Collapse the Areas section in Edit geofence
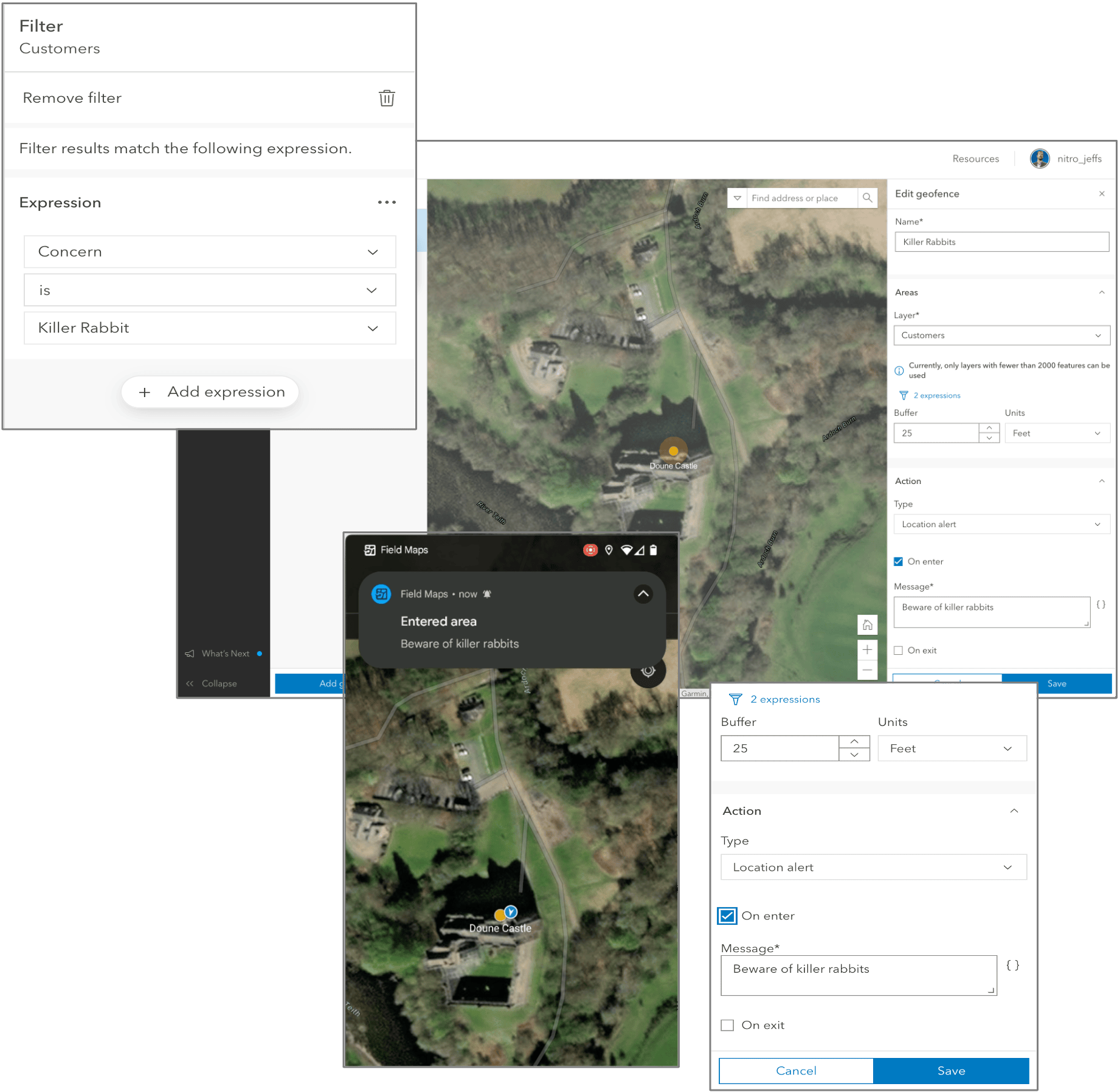Image resolution: width=1120 pixels, height=1092 pixels. coord(1102,292)
